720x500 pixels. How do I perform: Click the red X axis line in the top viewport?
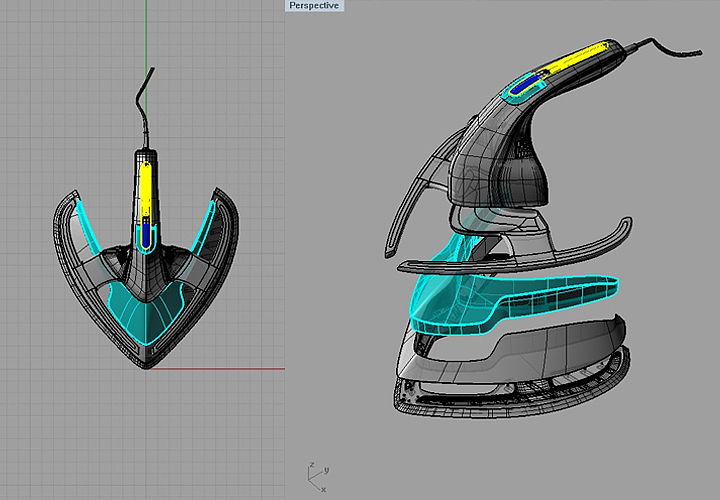pyautogui.click(x=230, y=368)
